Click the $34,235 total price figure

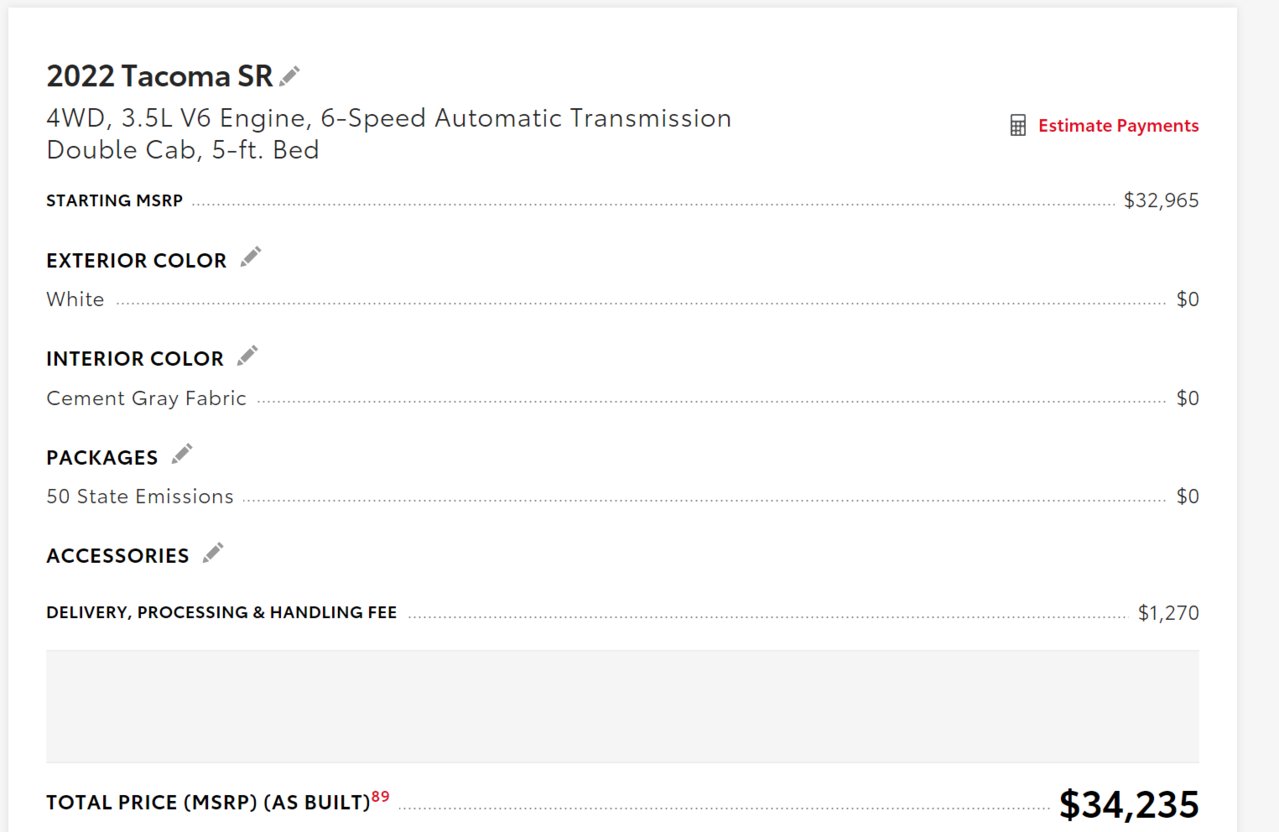[x=1129, y=804]
